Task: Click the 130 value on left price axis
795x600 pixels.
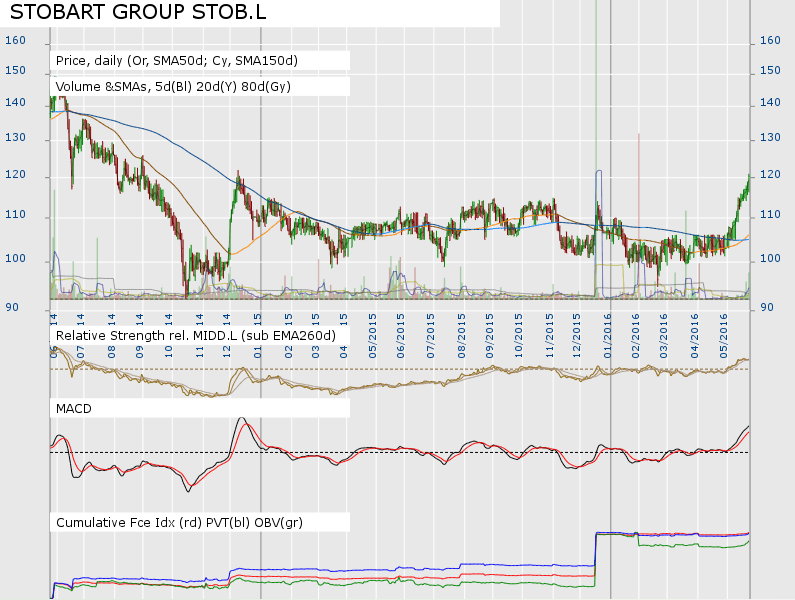Action: pos(15,137)
